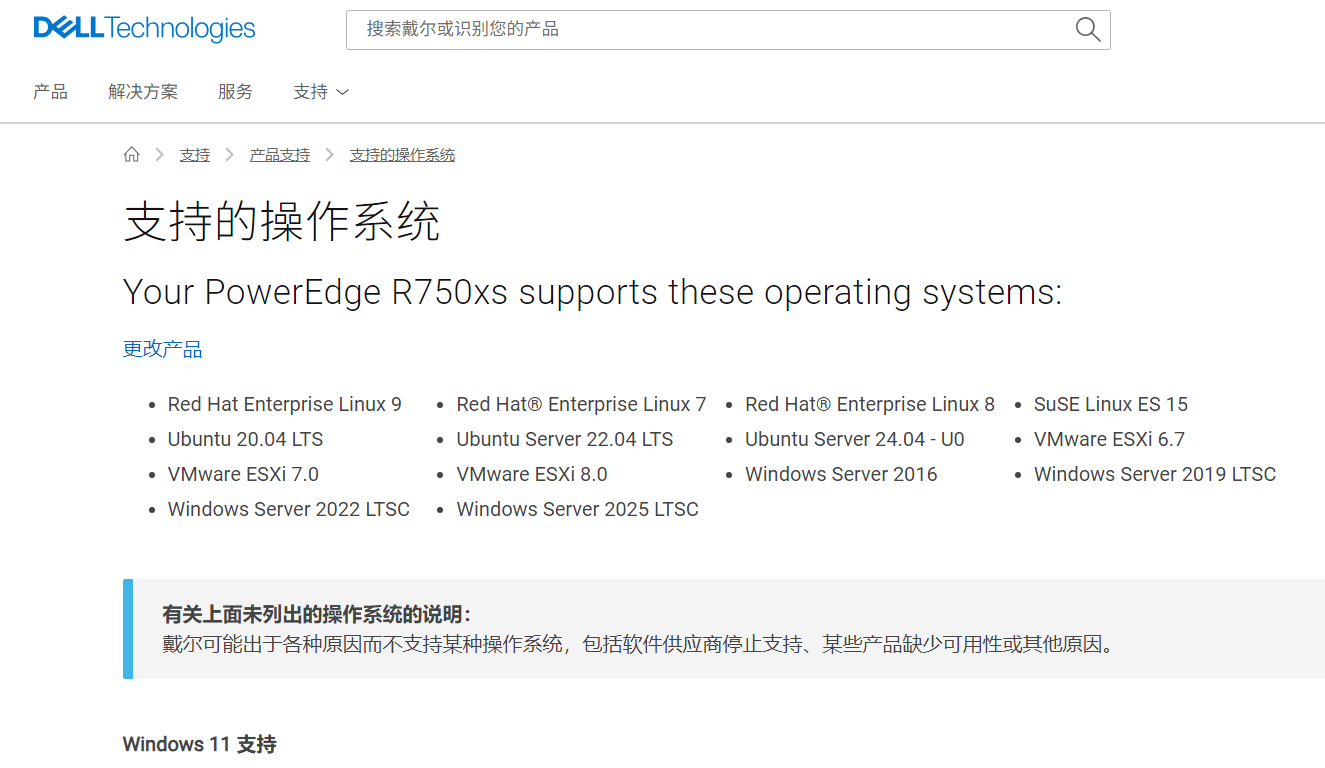Viewport: 1325px width, 768px height.
Task: Focus the Dell product search field
Action: [710, 30]
